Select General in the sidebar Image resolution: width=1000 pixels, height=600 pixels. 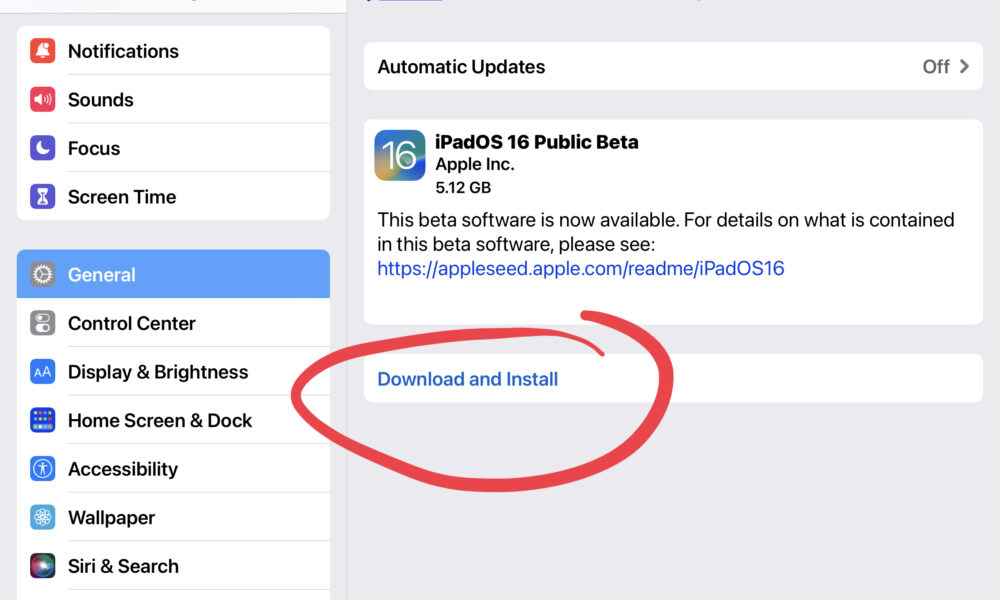(x=173, y=274)
